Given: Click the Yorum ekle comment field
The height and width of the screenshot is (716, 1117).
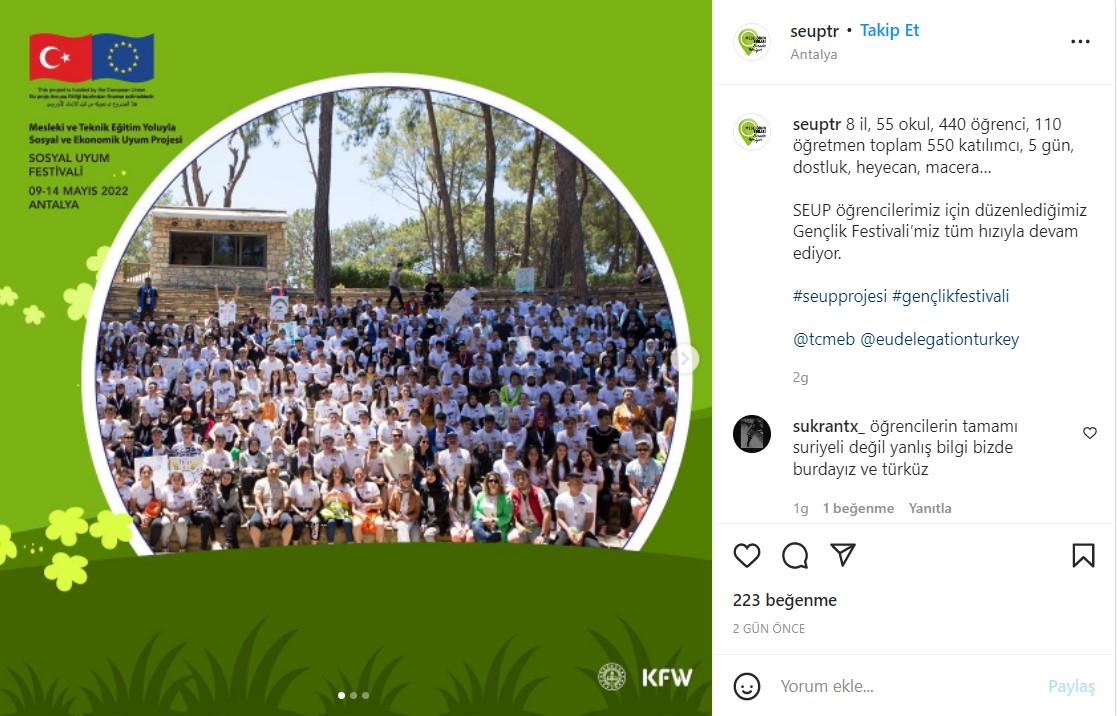Looking at the screenshot, I should coord(905,686).
